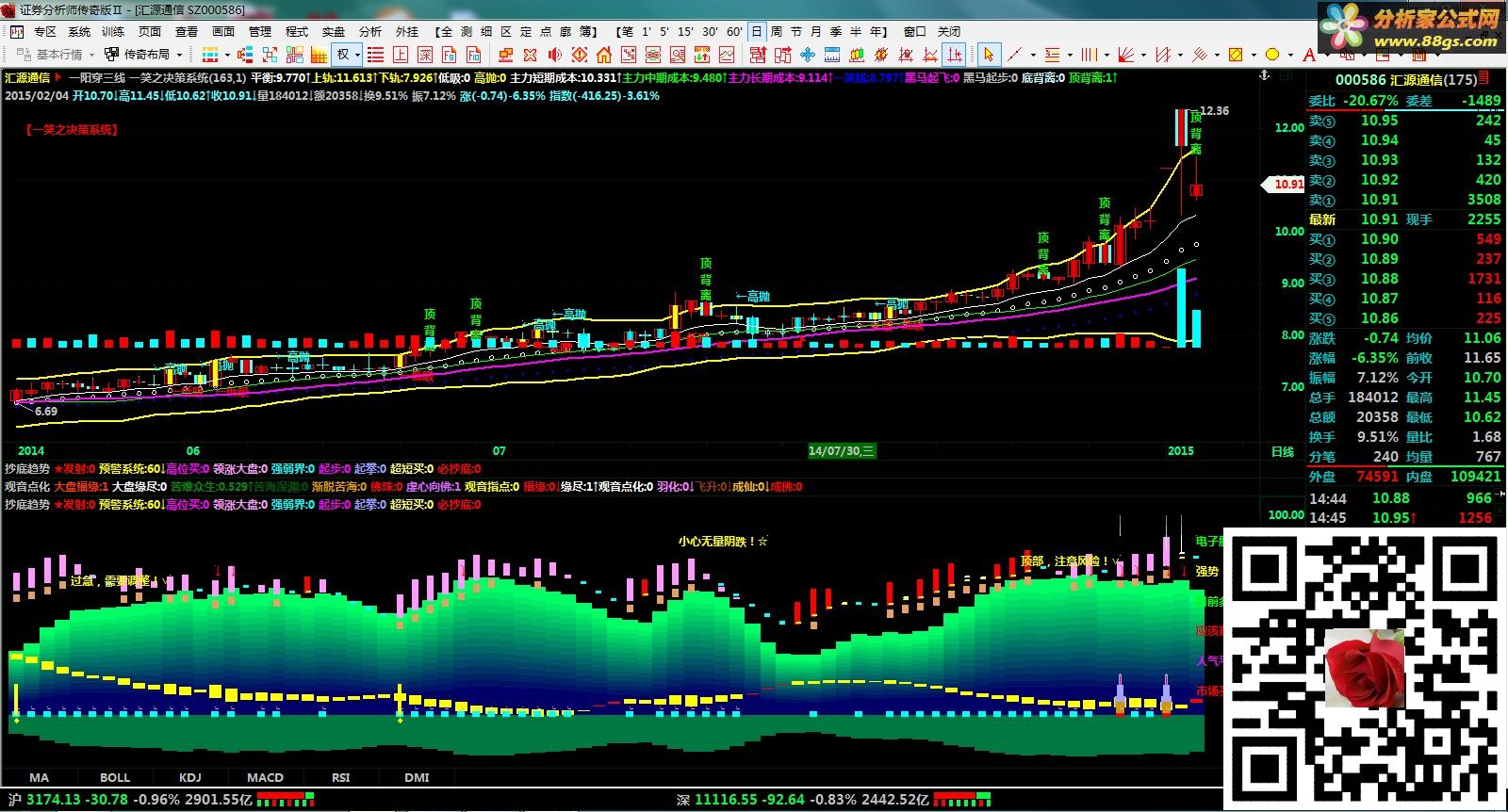Select the arrow pointer drawing tool
This screenshot has width=1508, height=812.
pos(988,55)
